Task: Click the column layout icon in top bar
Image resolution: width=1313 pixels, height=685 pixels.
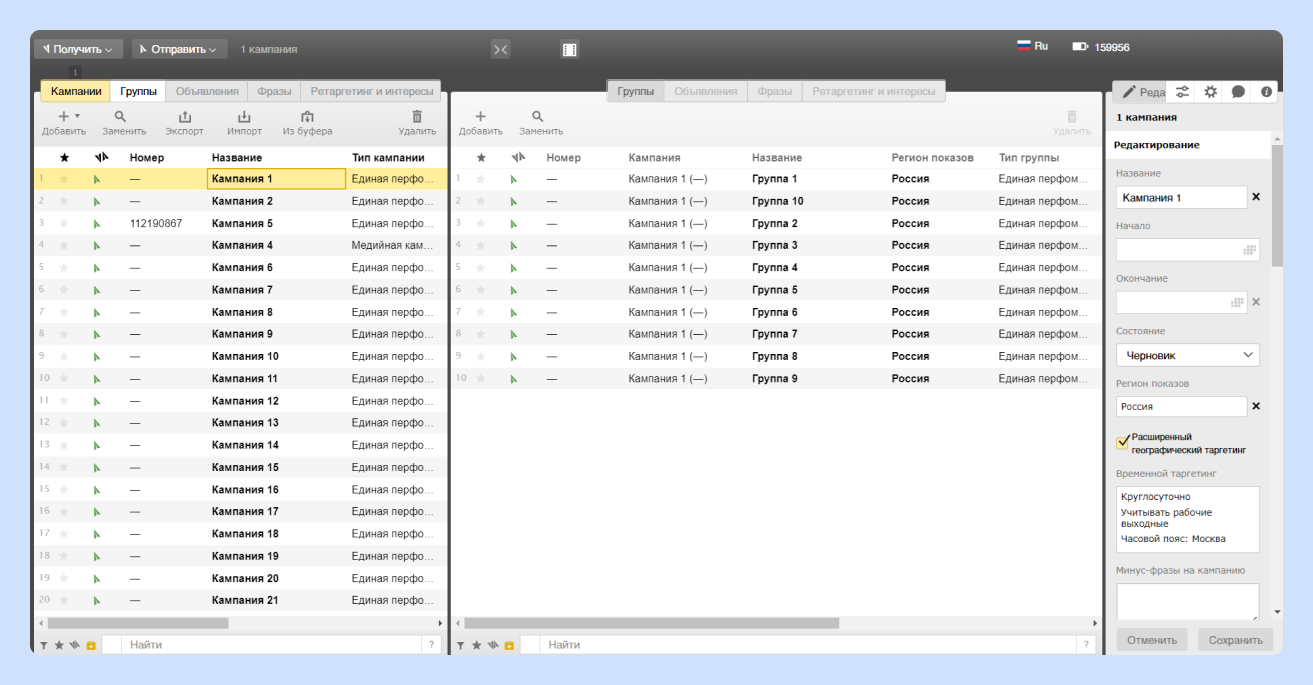Action: [570, 49]
